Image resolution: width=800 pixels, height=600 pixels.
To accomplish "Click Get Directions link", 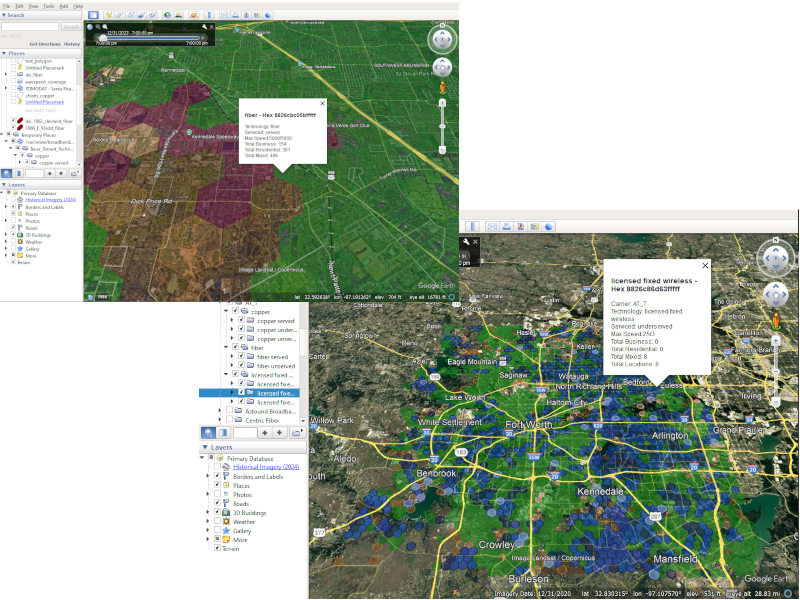I will [45, 44].
